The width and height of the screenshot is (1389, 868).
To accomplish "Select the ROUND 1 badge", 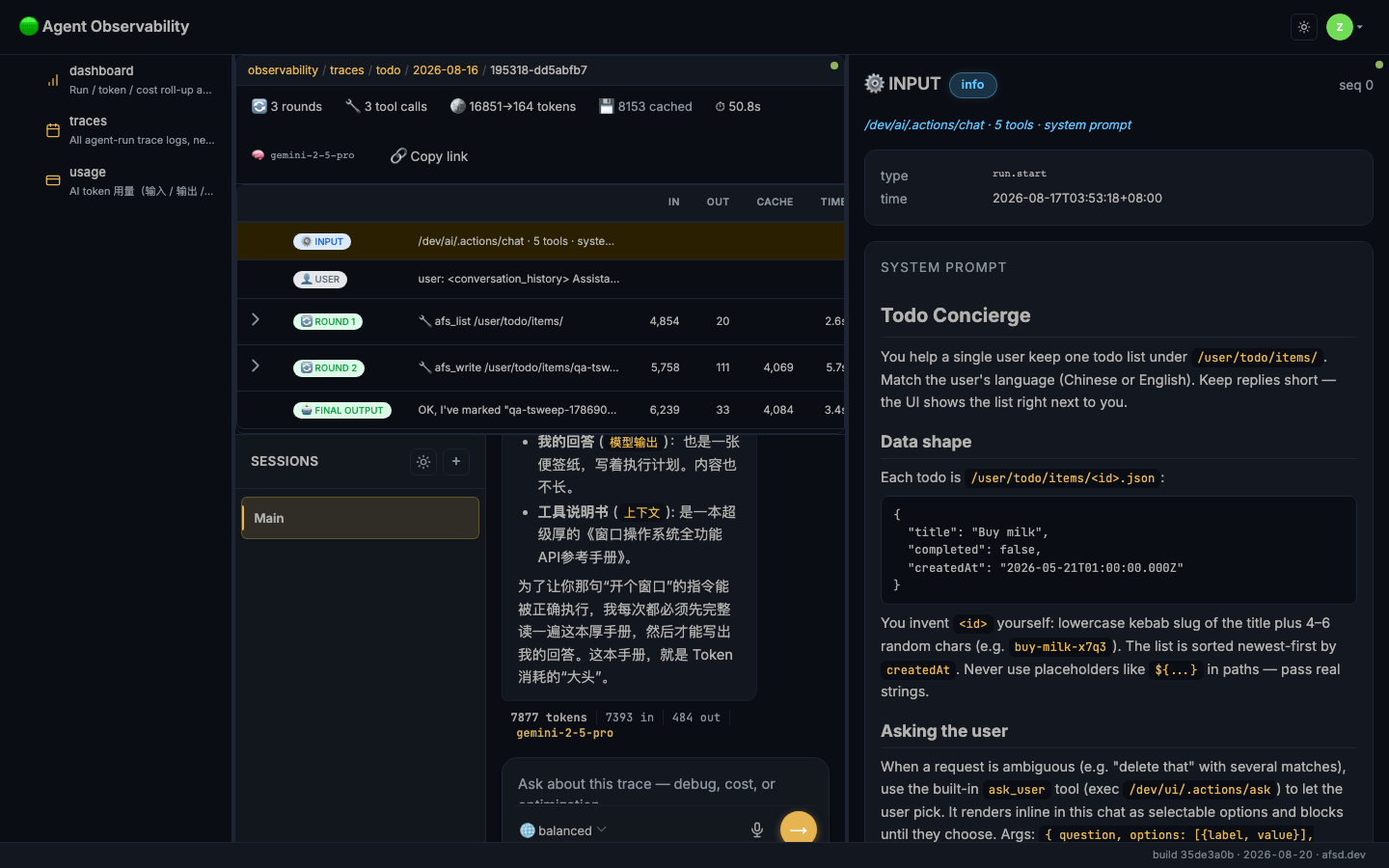I will click(328, 322).
